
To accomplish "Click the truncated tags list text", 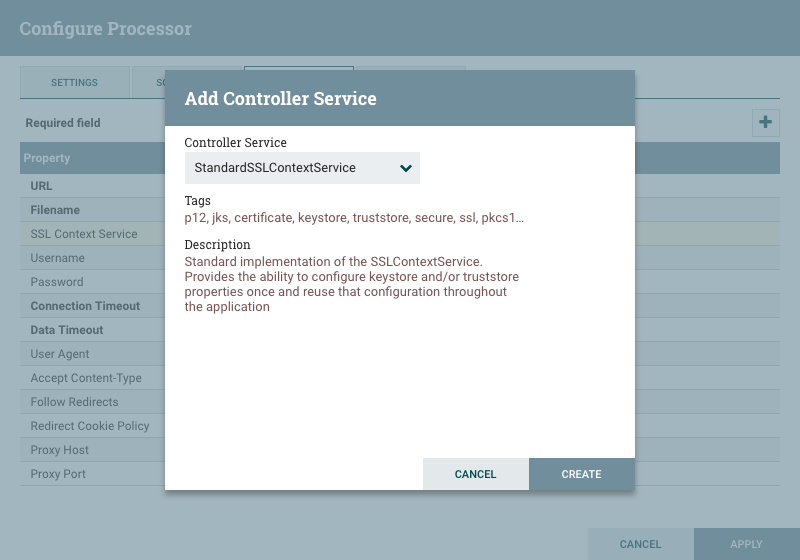I will (354, 217).
